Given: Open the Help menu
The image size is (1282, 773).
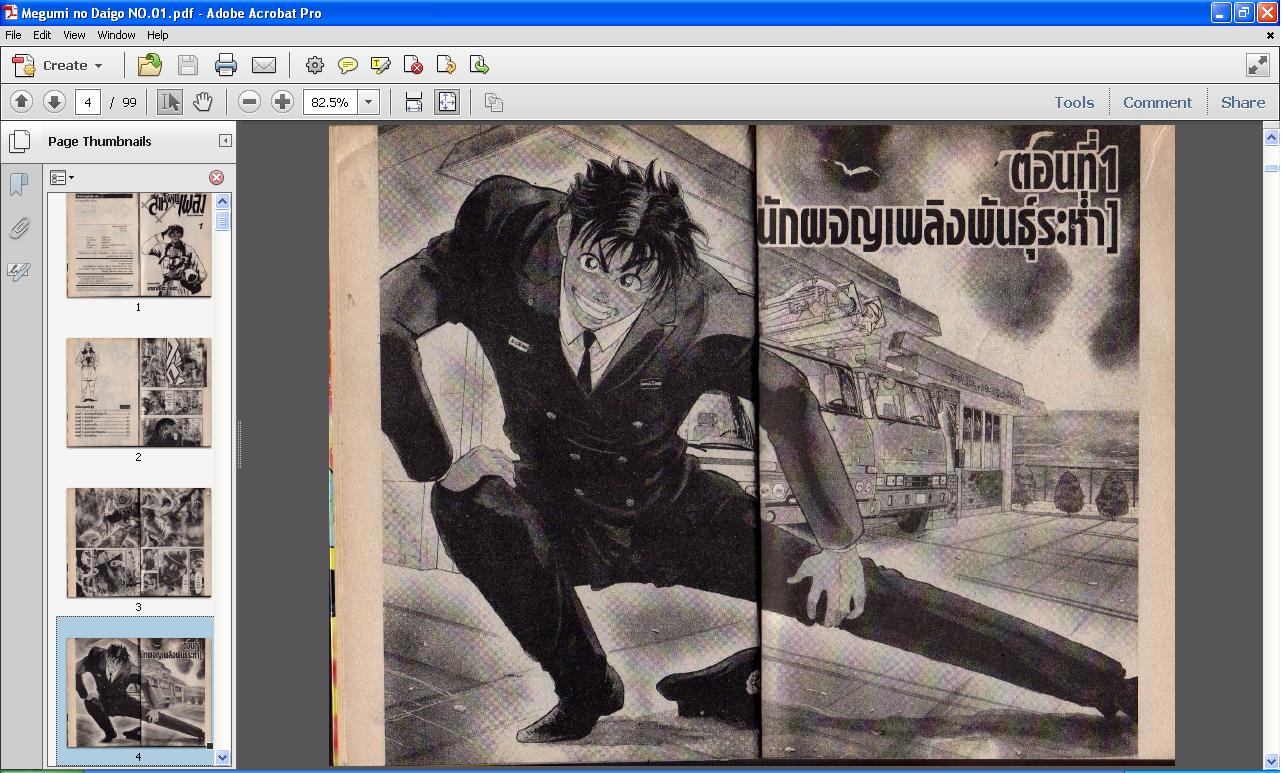Looking at the screenshot, I should click(158, 35).
